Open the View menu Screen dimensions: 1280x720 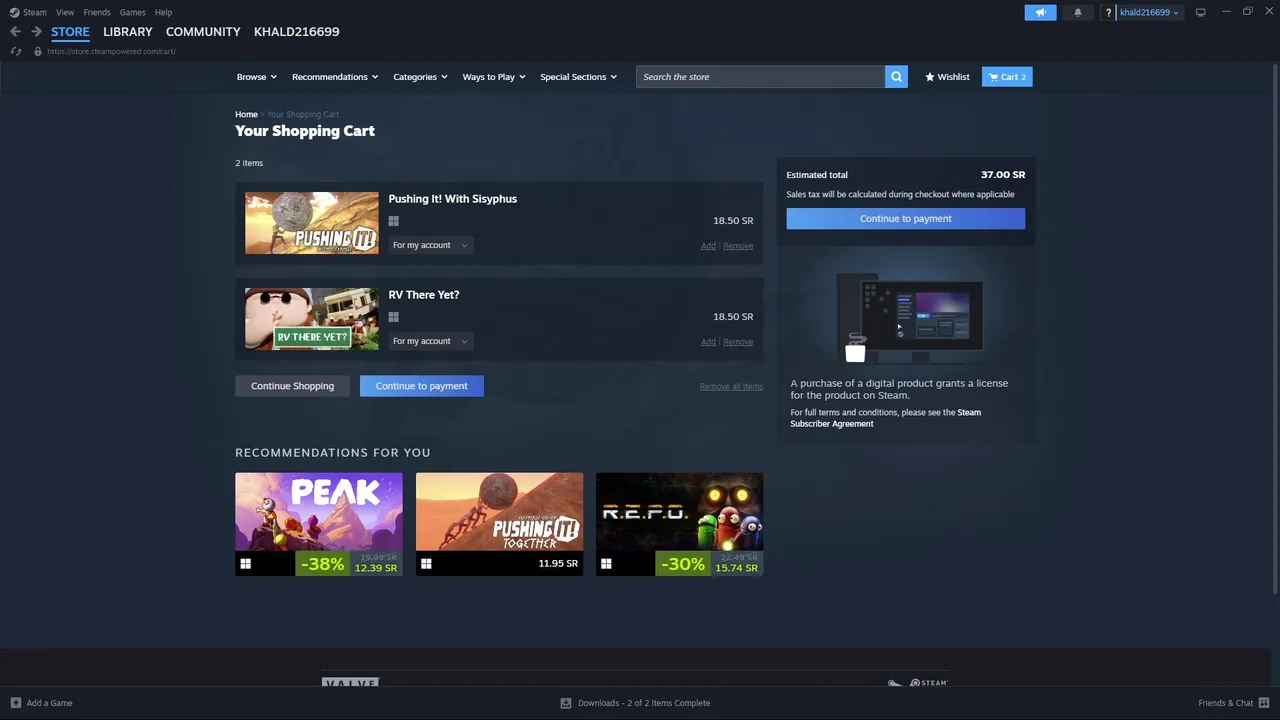coord(65,12)
